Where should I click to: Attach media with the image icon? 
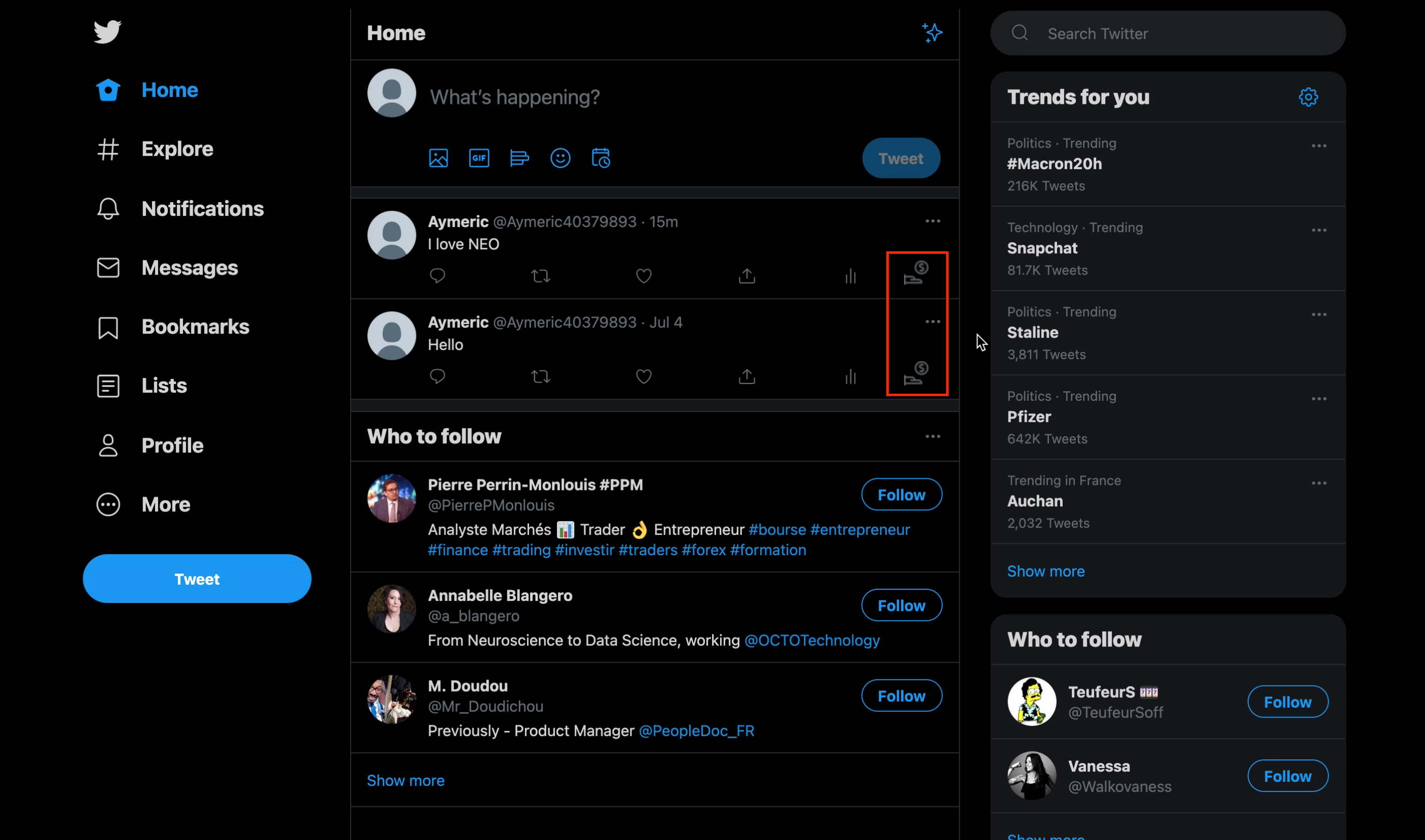[x=438, y=158]
